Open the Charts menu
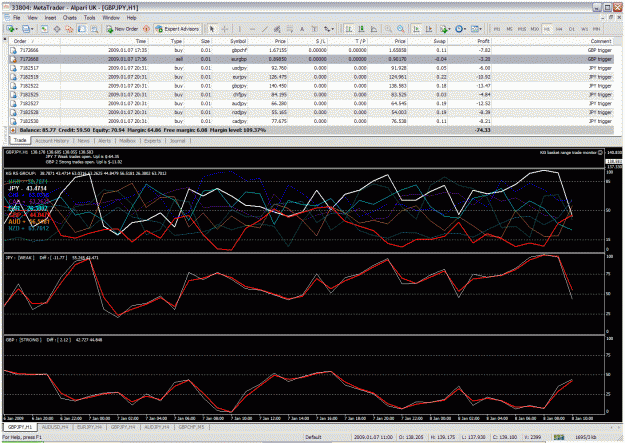Screen dimensions: 625x443 click(69, 18)
